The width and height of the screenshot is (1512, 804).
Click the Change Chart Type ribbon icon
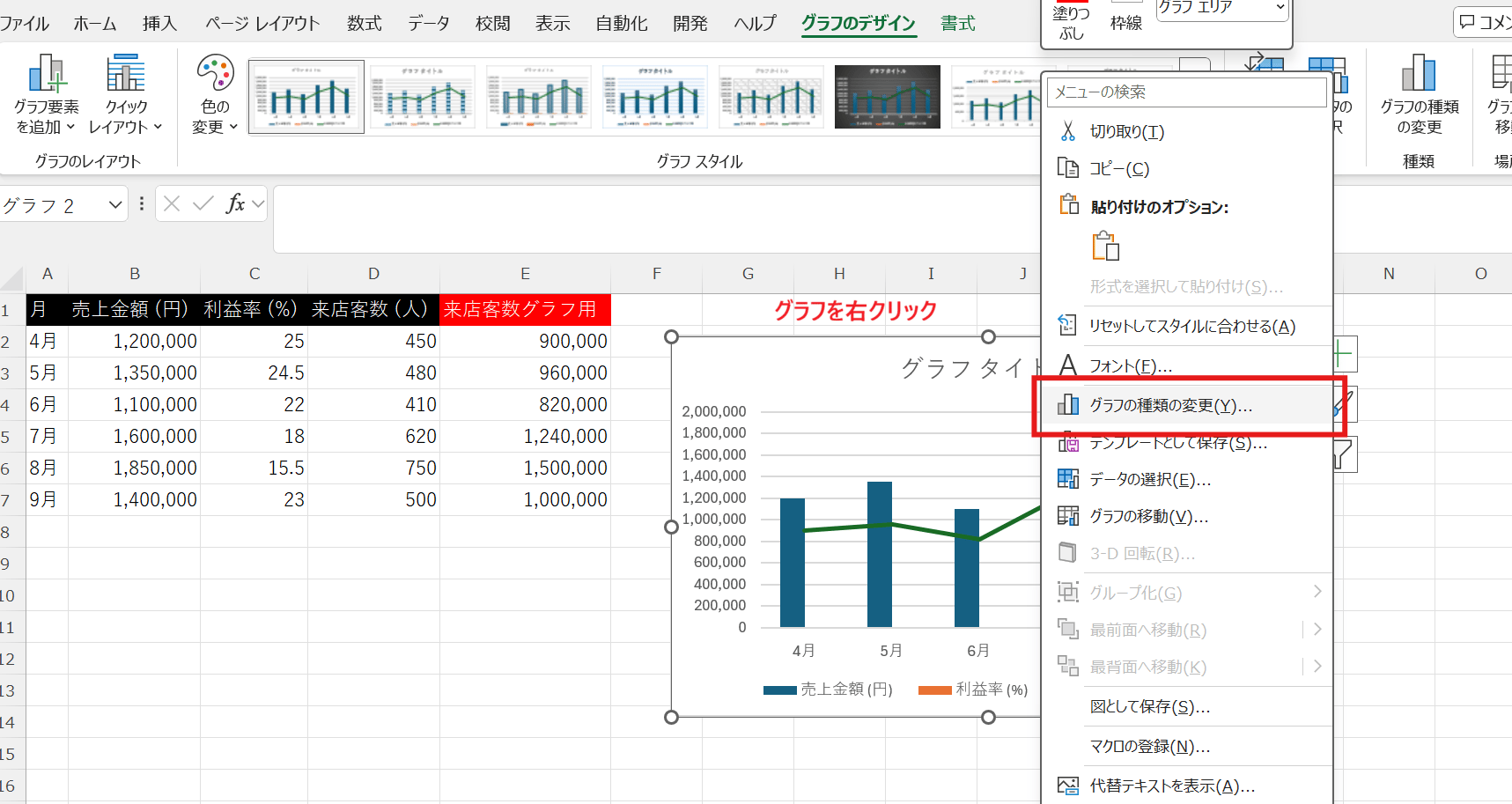coord(1418,75)
